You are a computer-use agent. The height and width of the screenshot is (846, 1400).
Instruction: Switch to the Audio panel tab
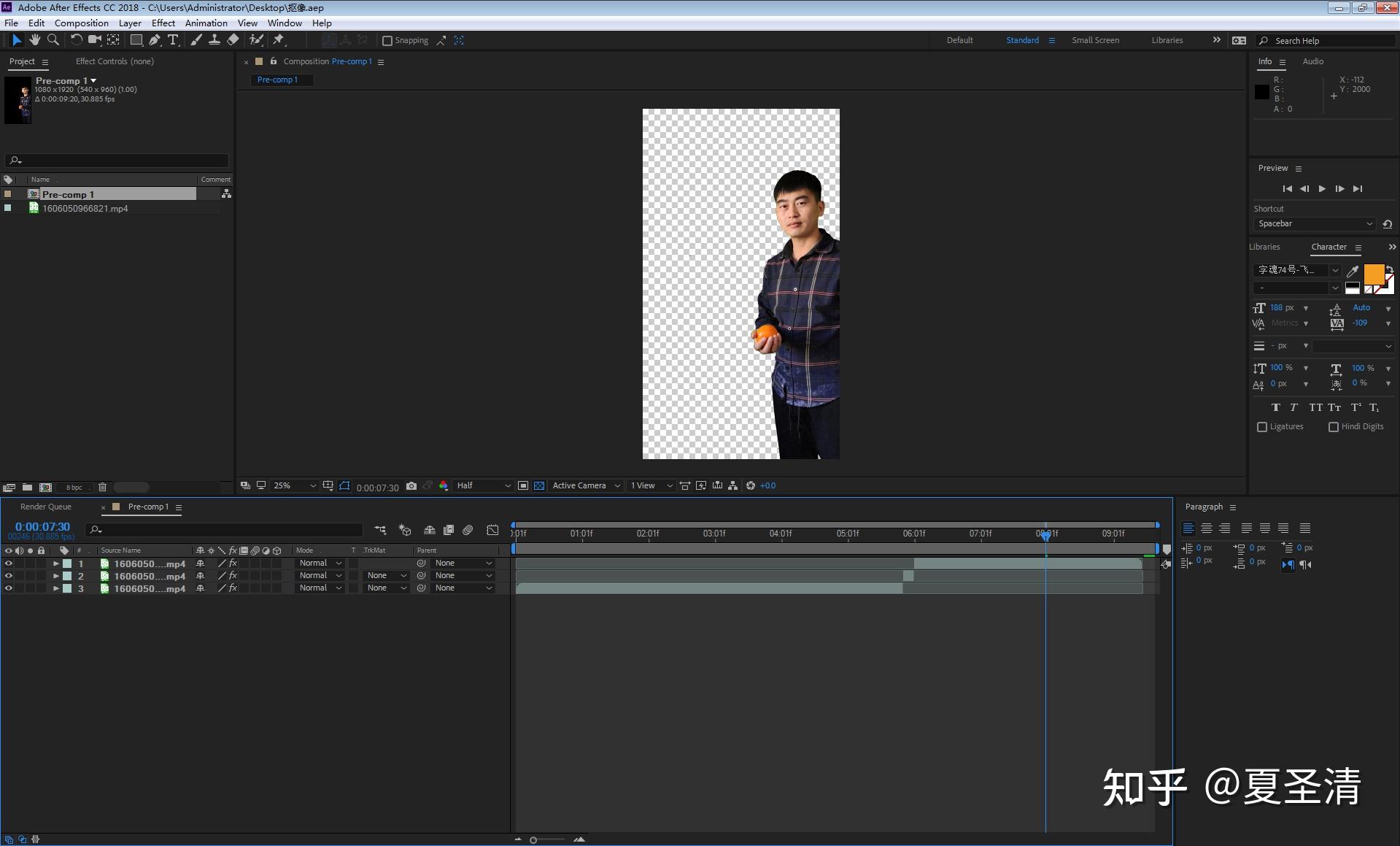click(1313, 62)
